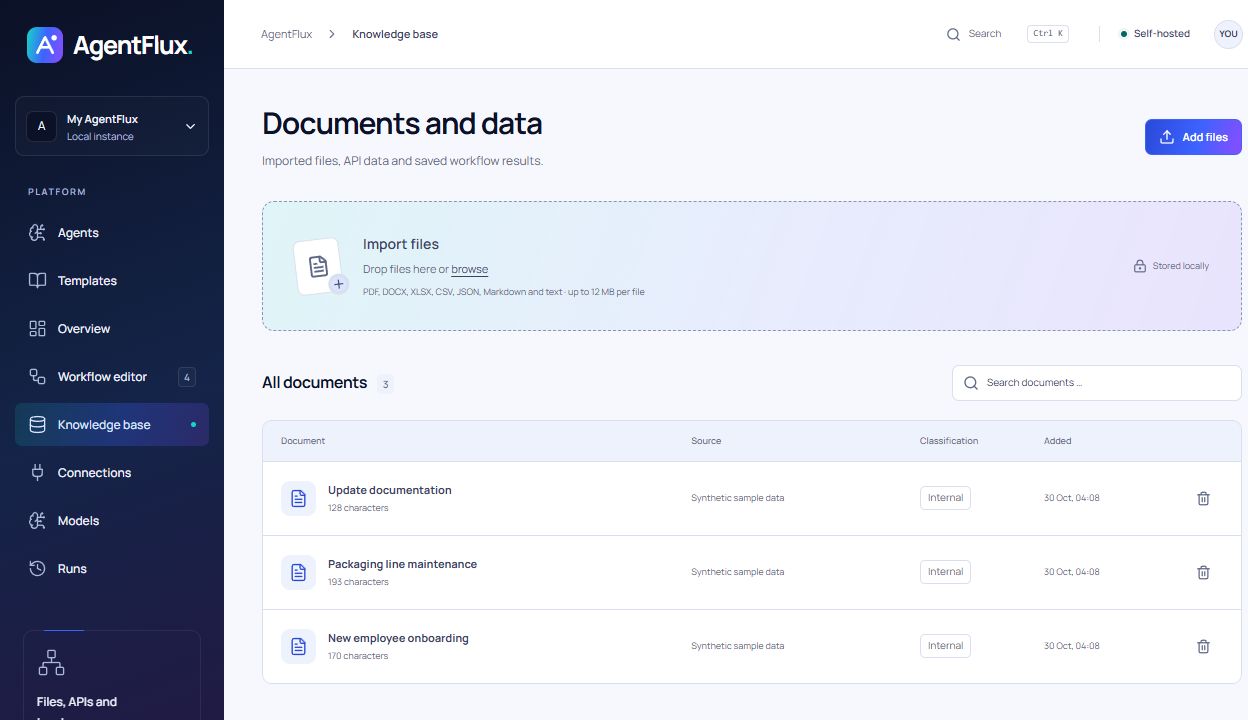Click the 'A' workspace avatar
Screen dimensions: 1248x720
point(41,126)
